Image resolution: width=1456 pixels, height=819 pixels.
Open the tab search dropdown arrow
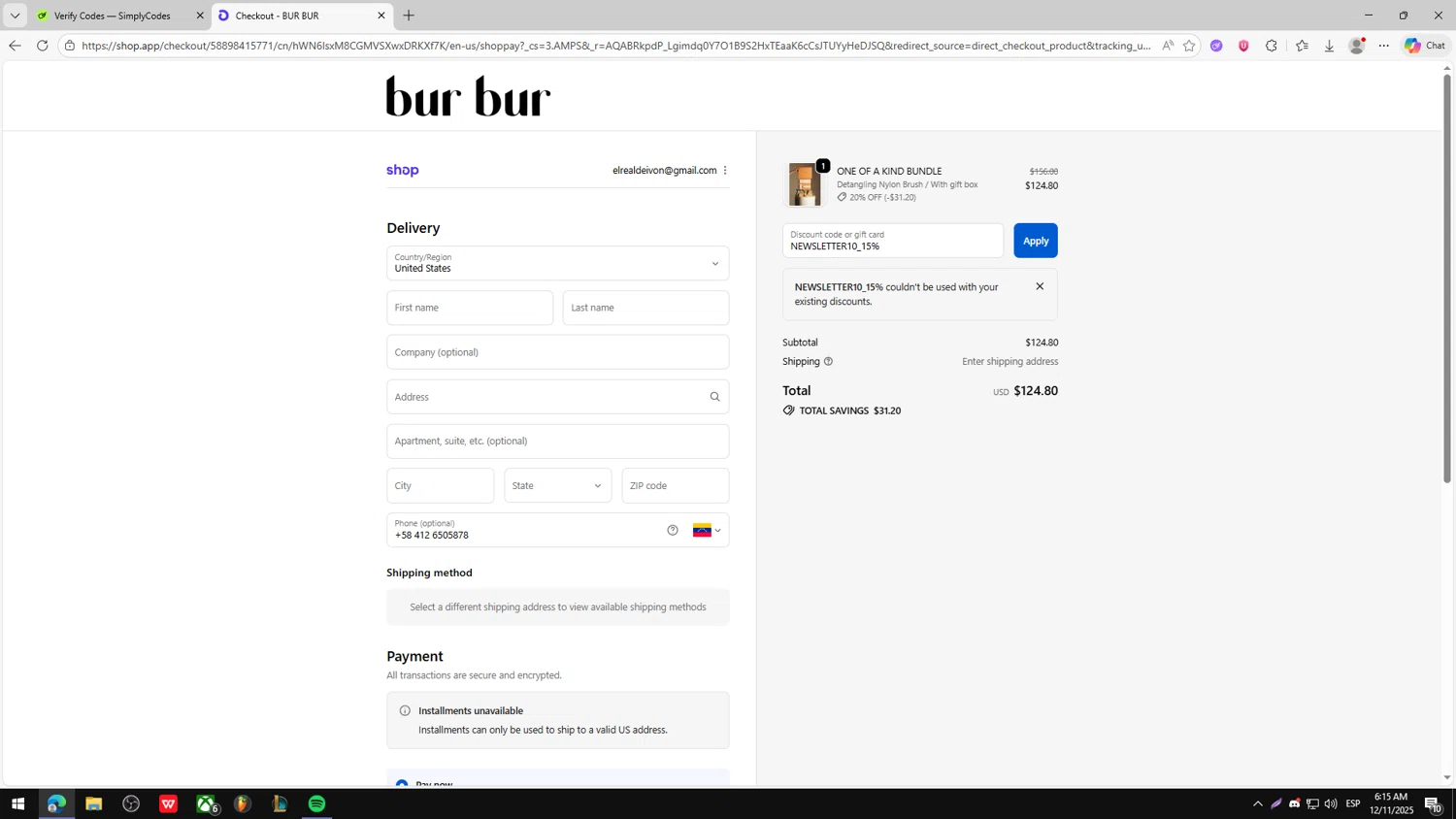point(15,16)
